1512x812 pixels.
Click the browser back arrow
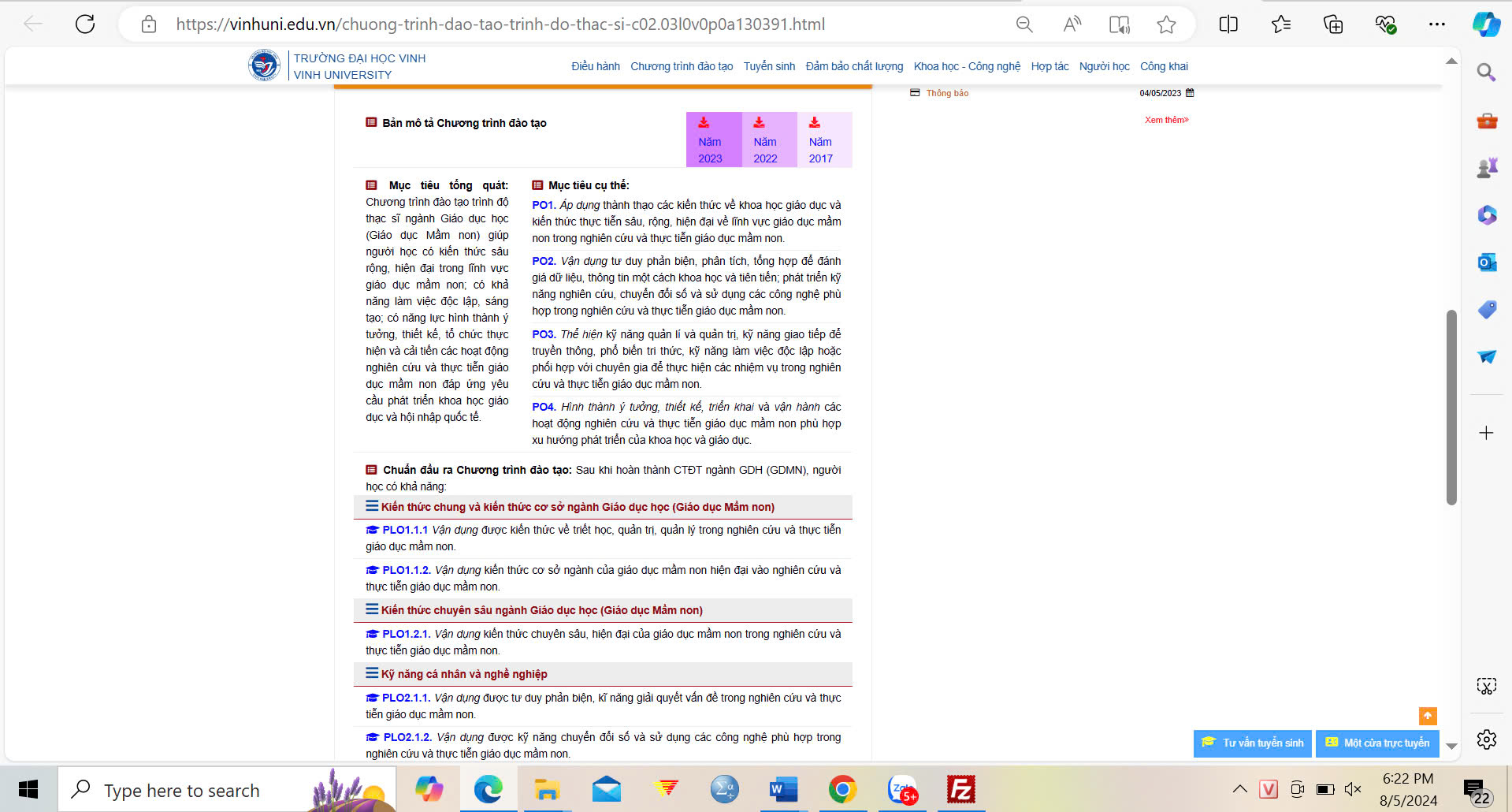33,24
